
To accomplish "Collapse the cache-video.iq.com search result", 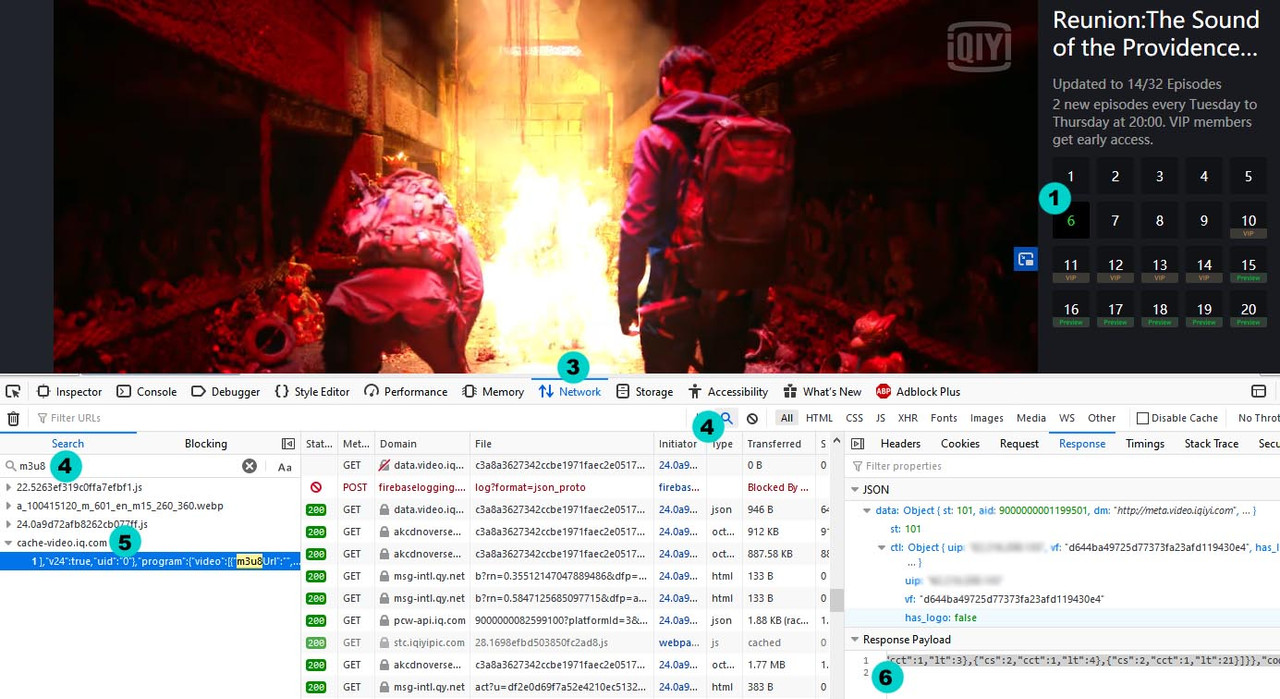I will (x=9, y=543).
